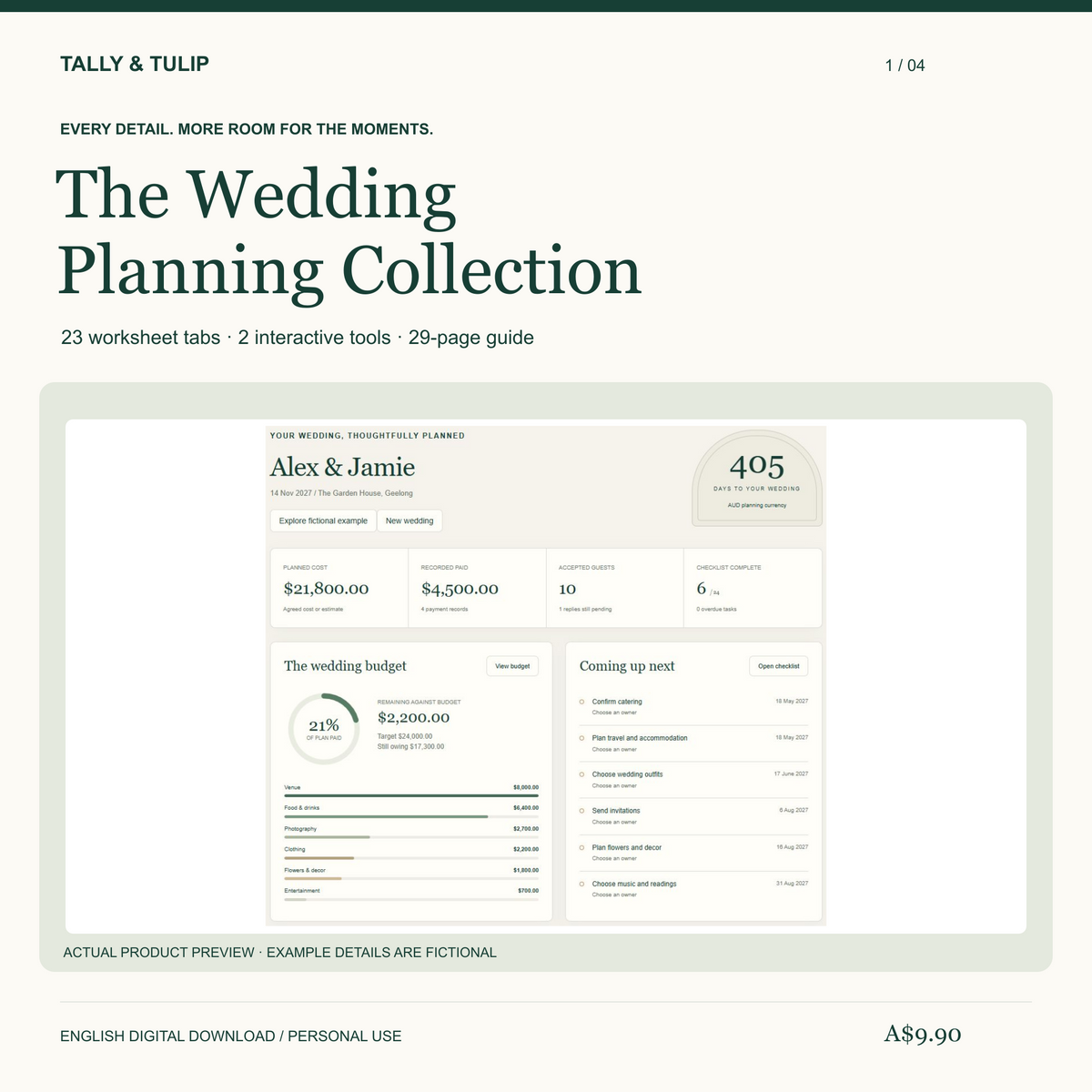Click the 17 June 2027 due date
This screenshot has width=1092, height=1092.
(791, 773)
